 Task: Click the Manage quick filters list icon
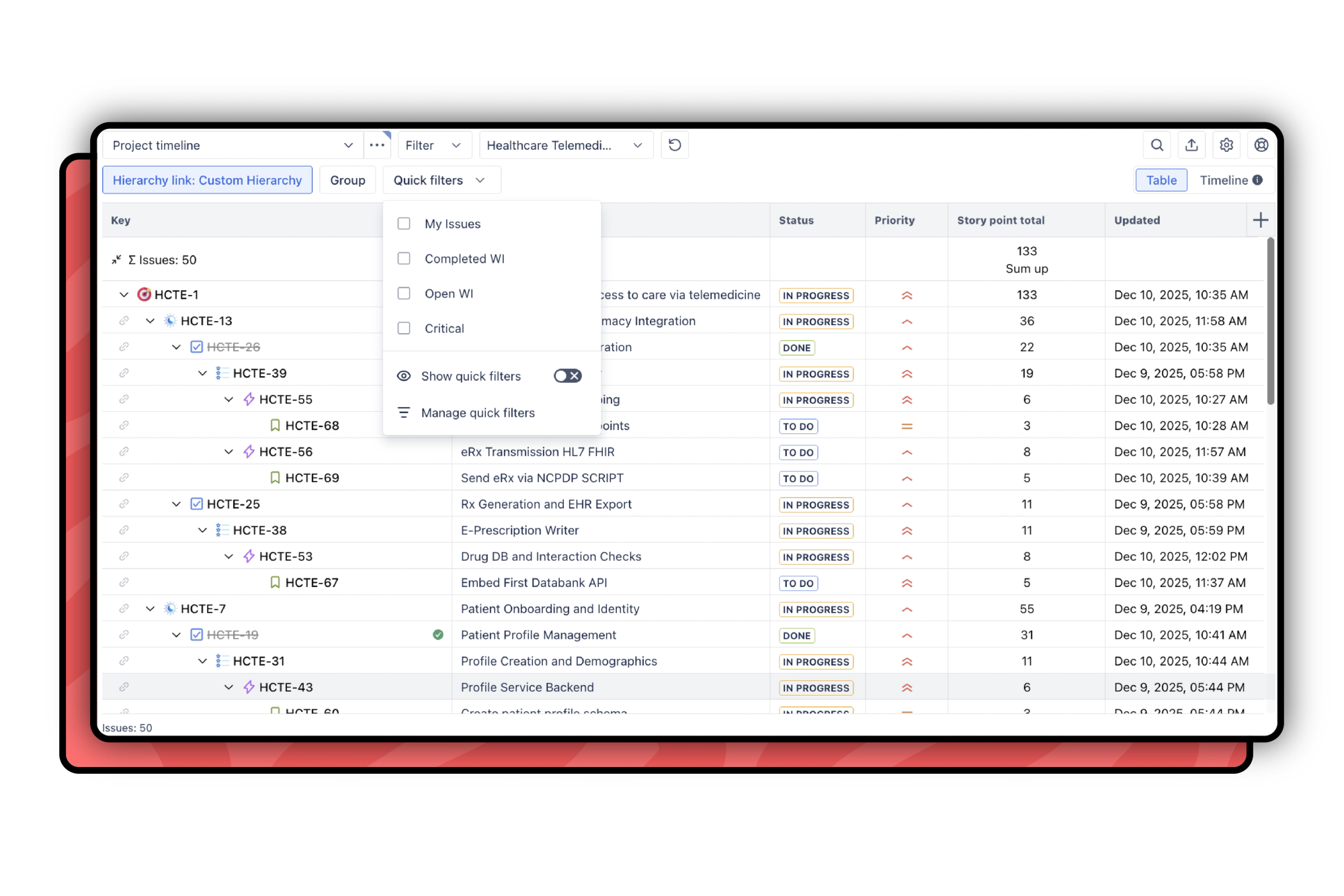click(x=404, y=412)
